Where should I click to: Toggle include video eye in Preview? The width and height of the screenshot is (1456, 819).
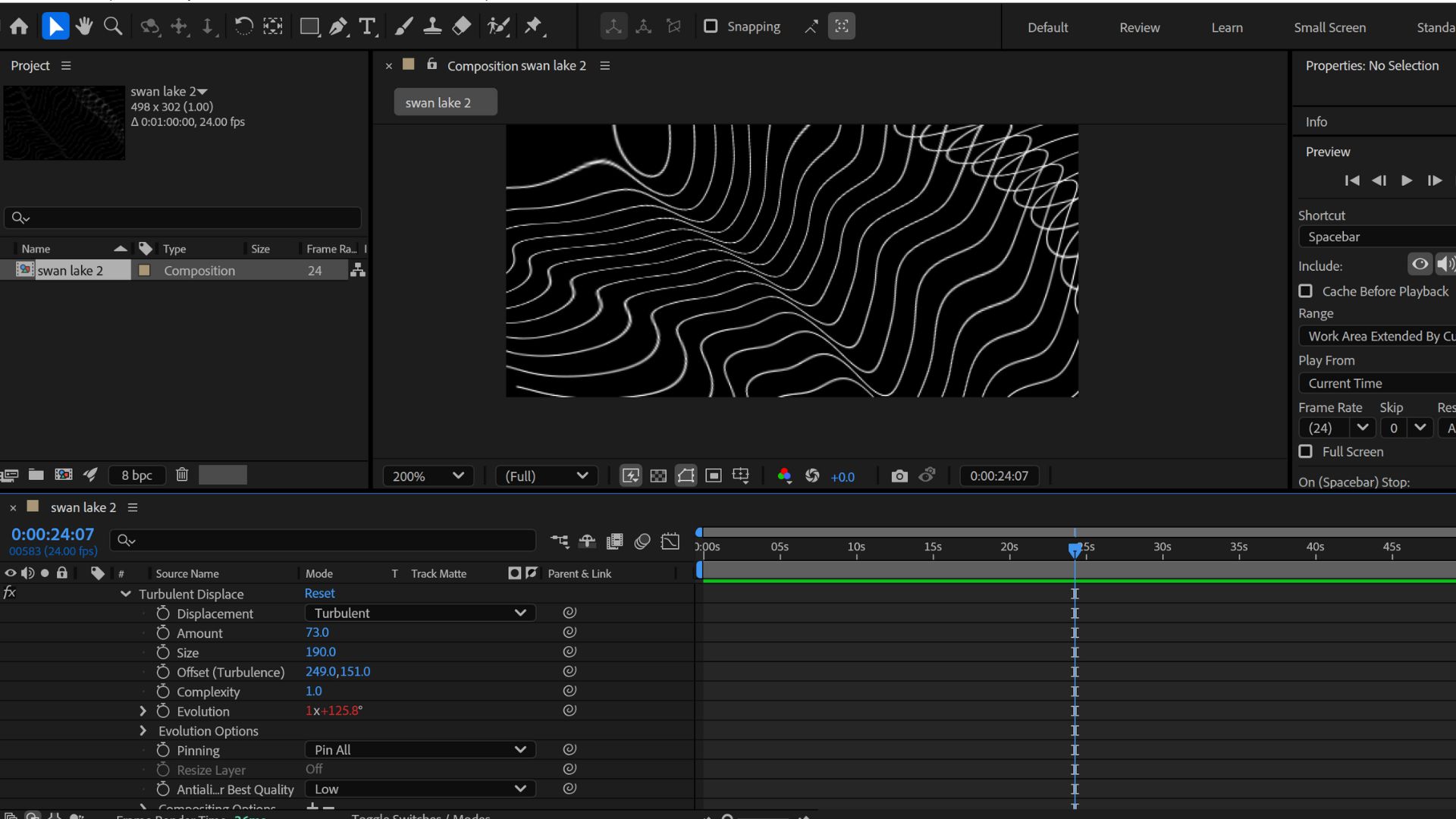pyautogui.click(x=1420, y=264)
